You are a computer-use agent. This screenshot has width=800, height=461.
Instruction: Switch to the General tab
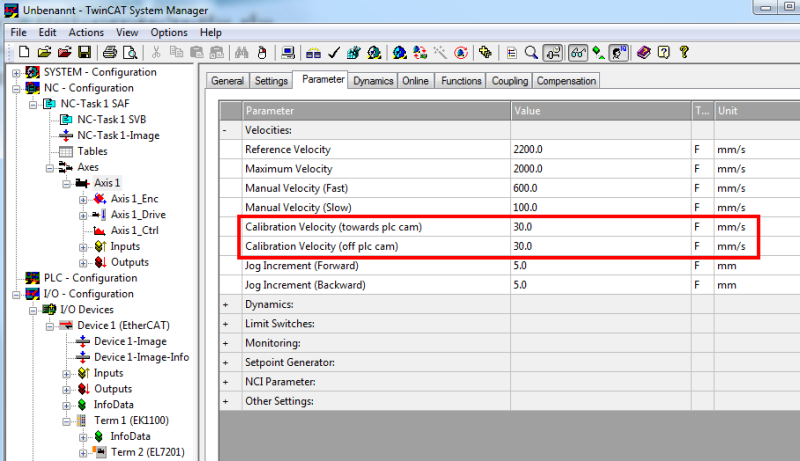click(228, 81)
